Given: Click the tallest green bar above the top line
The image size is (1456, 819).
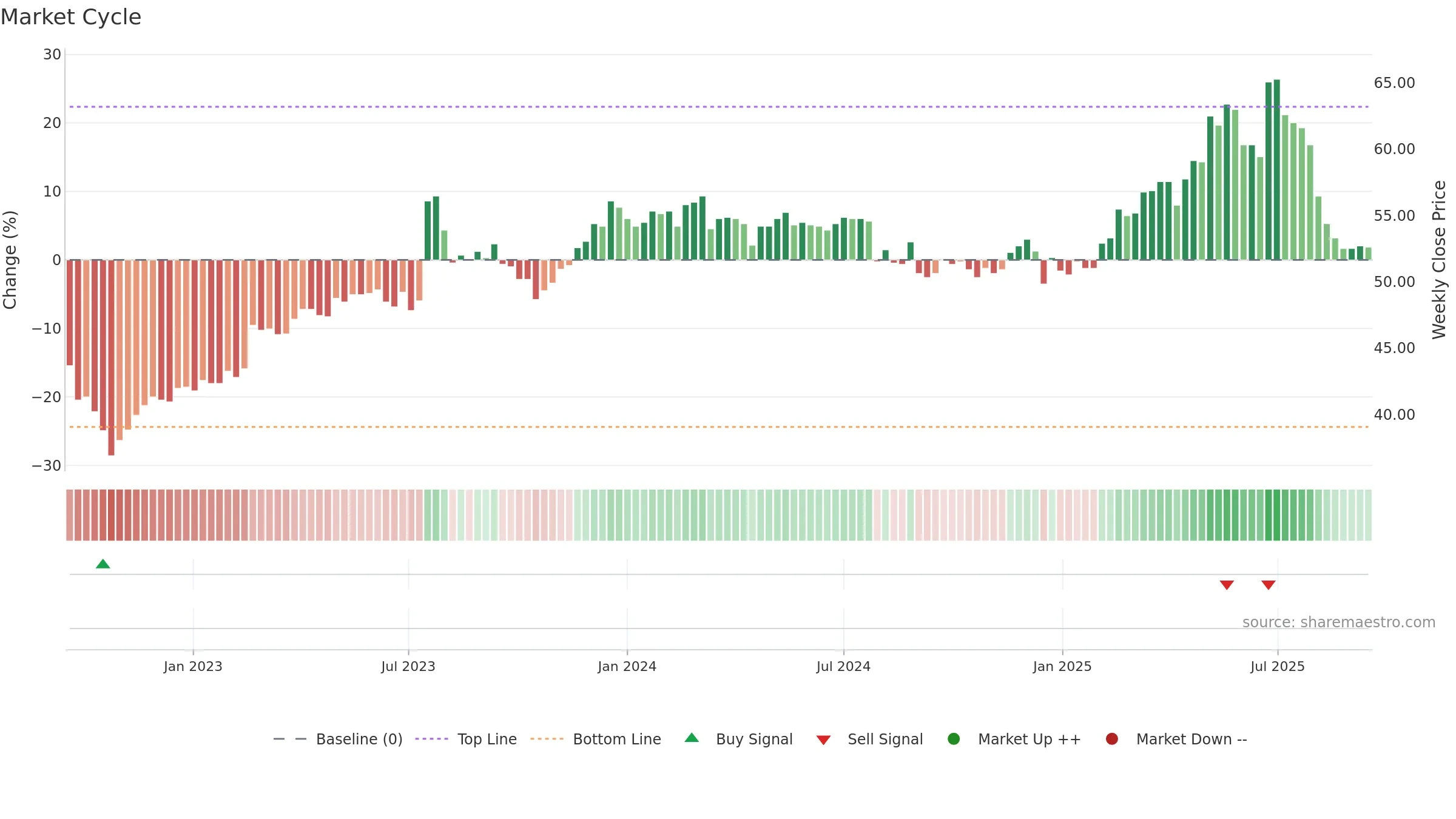Looking at the screenshot, I should pyautogui.click(x=1277, y=170).
